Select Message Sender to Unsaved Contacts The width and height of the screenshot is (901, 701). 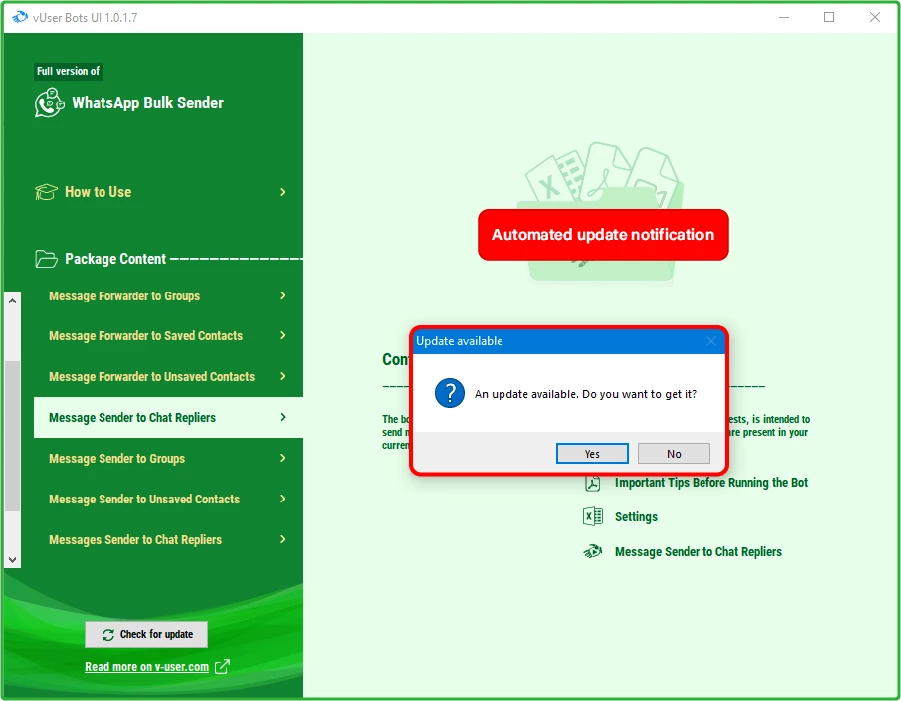[x=144, y=499]
